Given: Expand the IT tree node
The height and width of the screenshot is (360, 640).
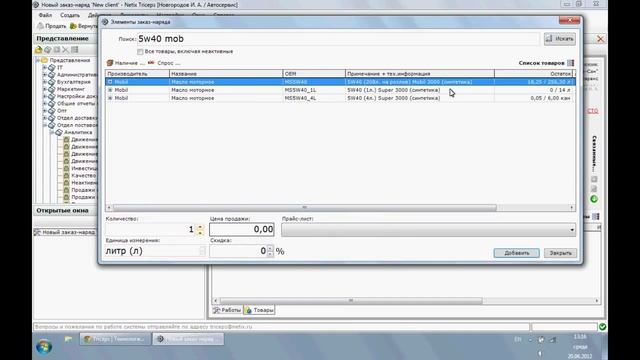Looking at the screenshot, I should coord(45,67).
